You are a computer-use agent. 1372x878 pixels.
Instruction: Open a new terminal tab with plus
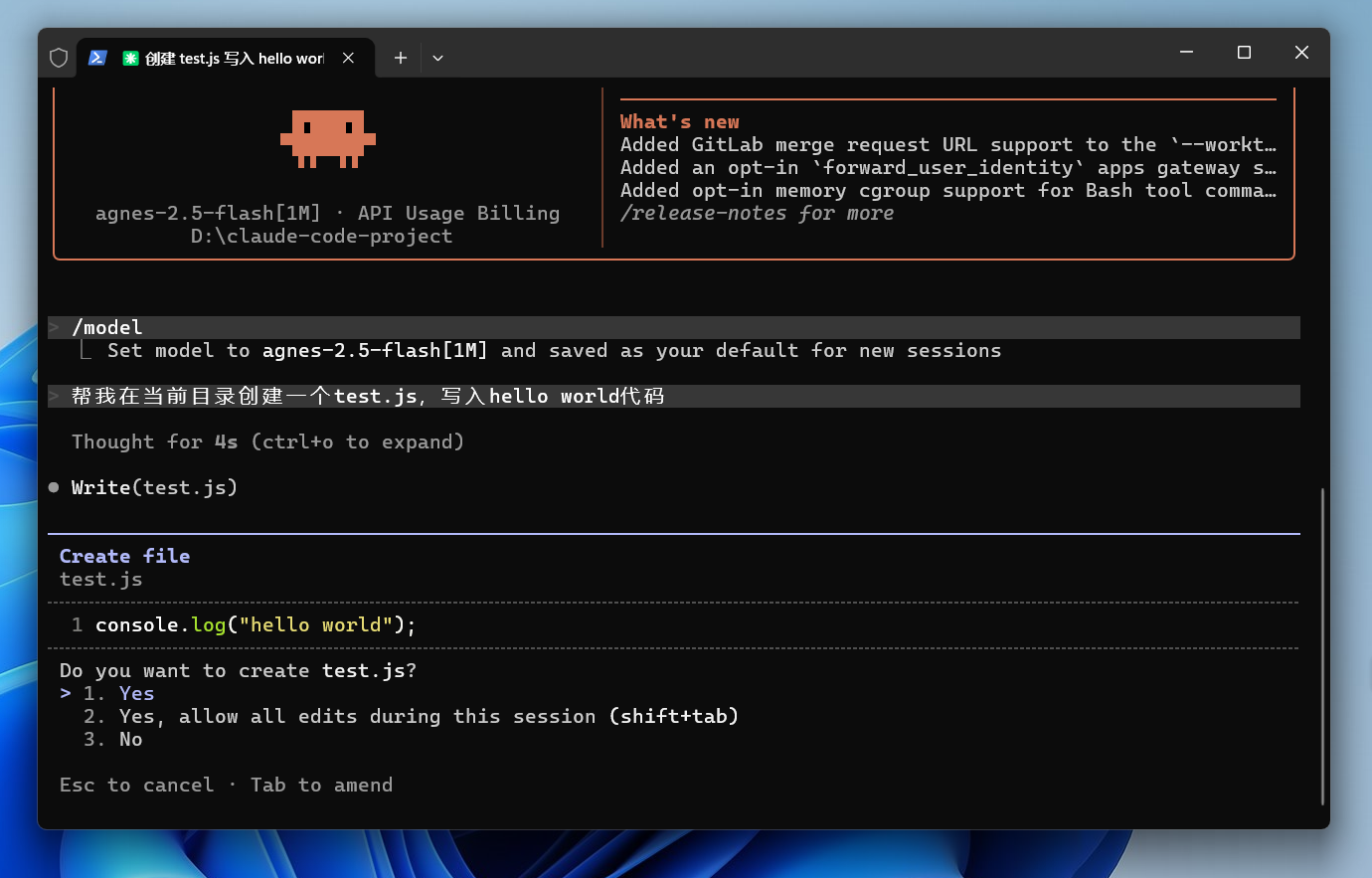pyautogui.click(x=401, y=58)
